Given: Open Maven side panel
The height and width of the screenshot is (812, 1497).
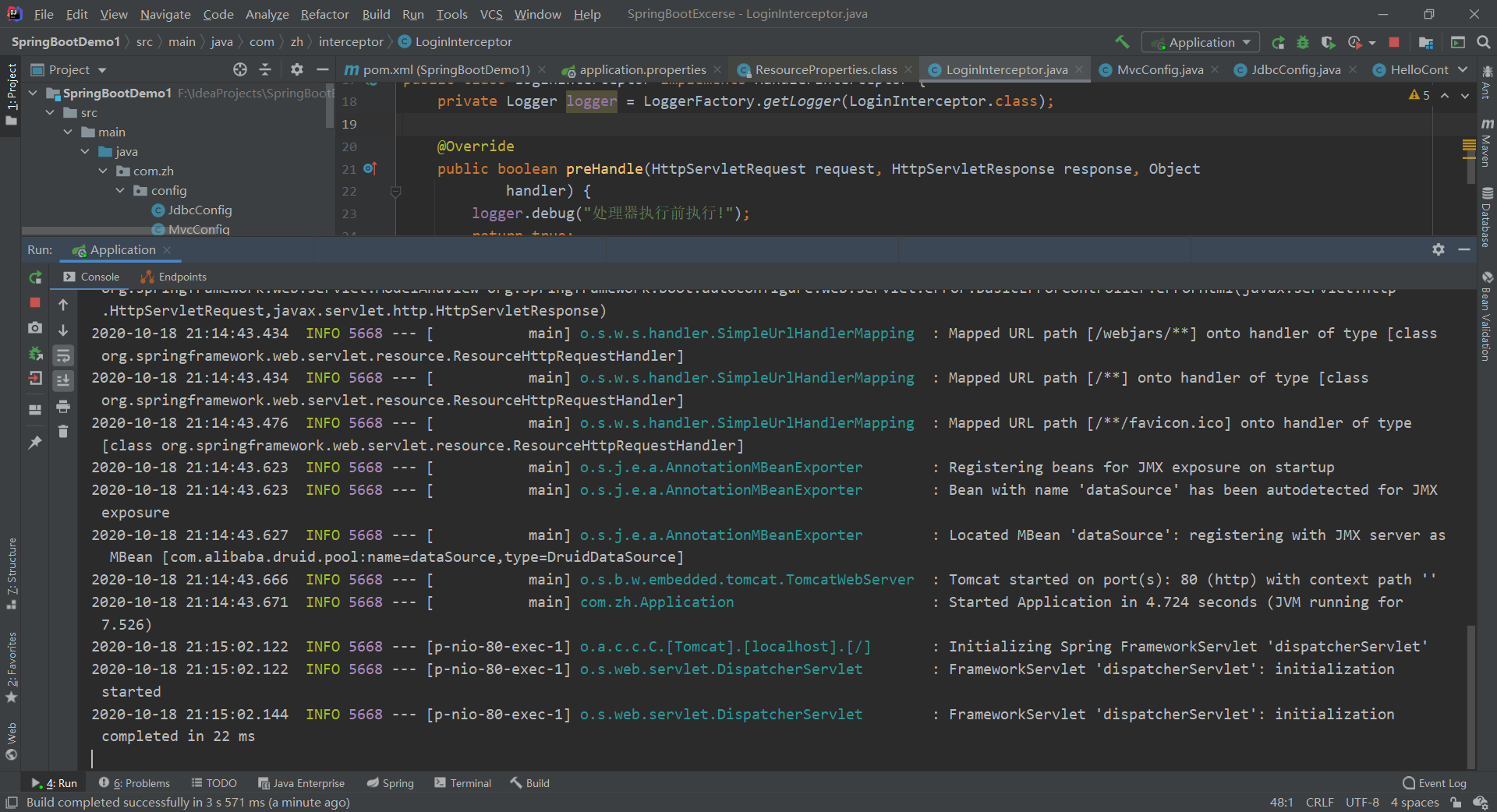Looking at the screenshot, I should click(1487, 144).
